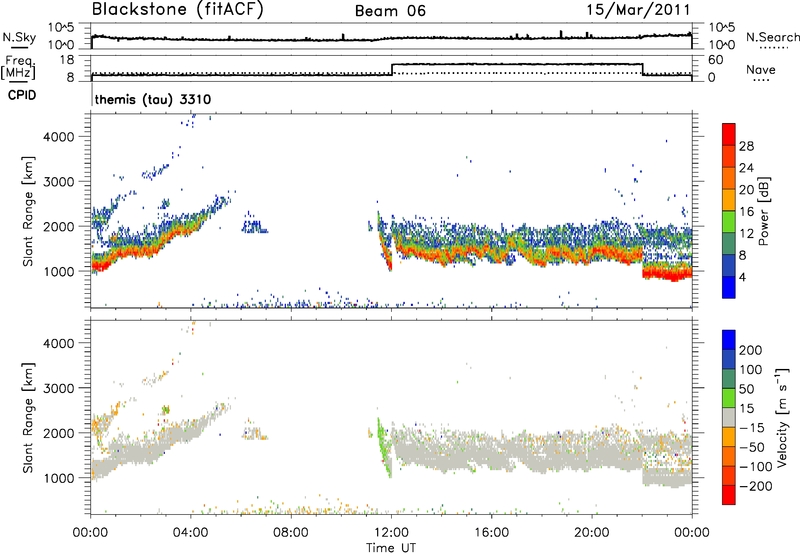Click the green velocity streak near 12:00
800x554 pixels.
[x=384, y=449]
